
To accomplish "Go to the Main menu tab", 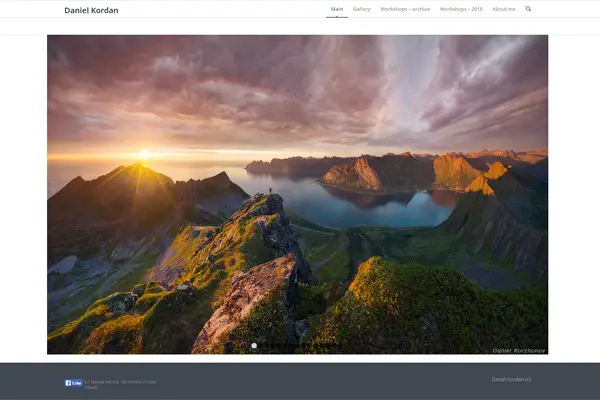I will [x=337, y=9].
